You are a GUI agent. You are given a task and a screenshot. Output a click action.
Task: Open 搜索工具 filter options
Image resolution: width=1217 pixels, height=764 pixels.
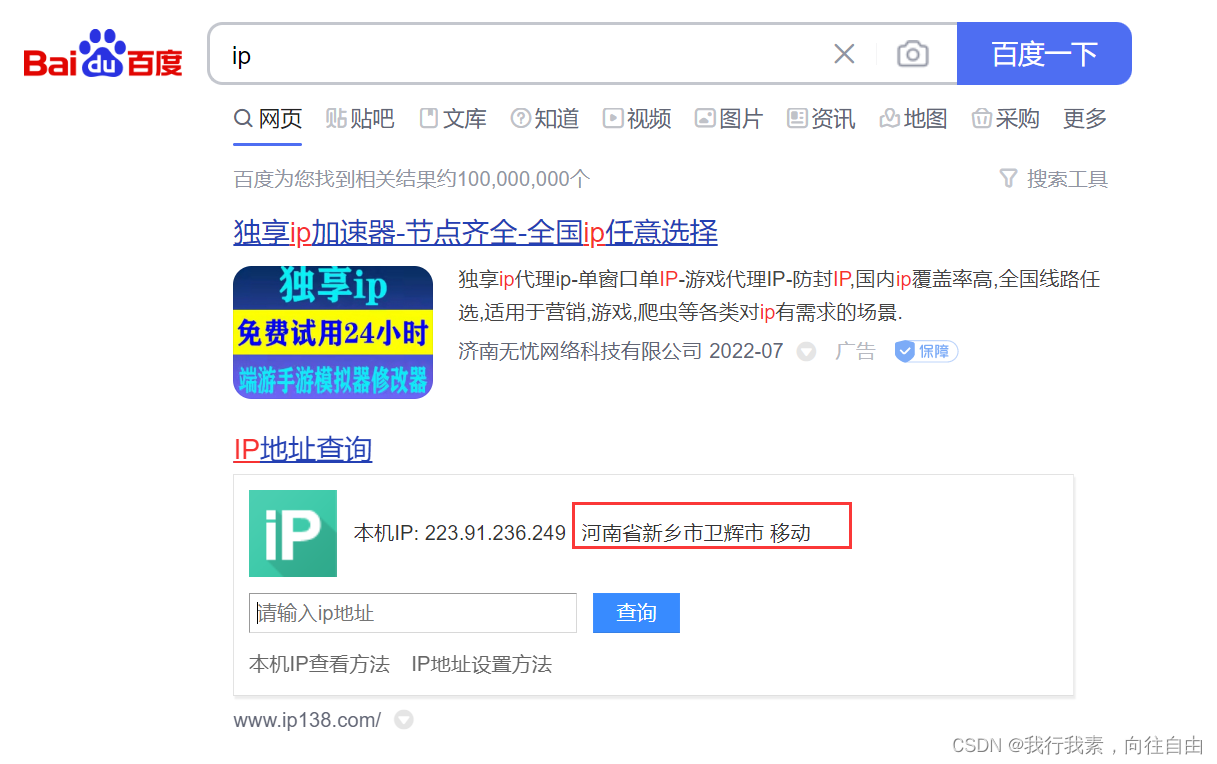pyautogui.click(x=1054, y=179)
